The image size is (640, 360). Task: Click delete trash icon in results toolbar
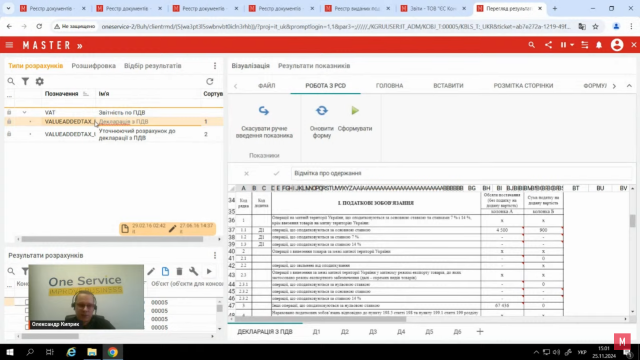coord(179,271)
